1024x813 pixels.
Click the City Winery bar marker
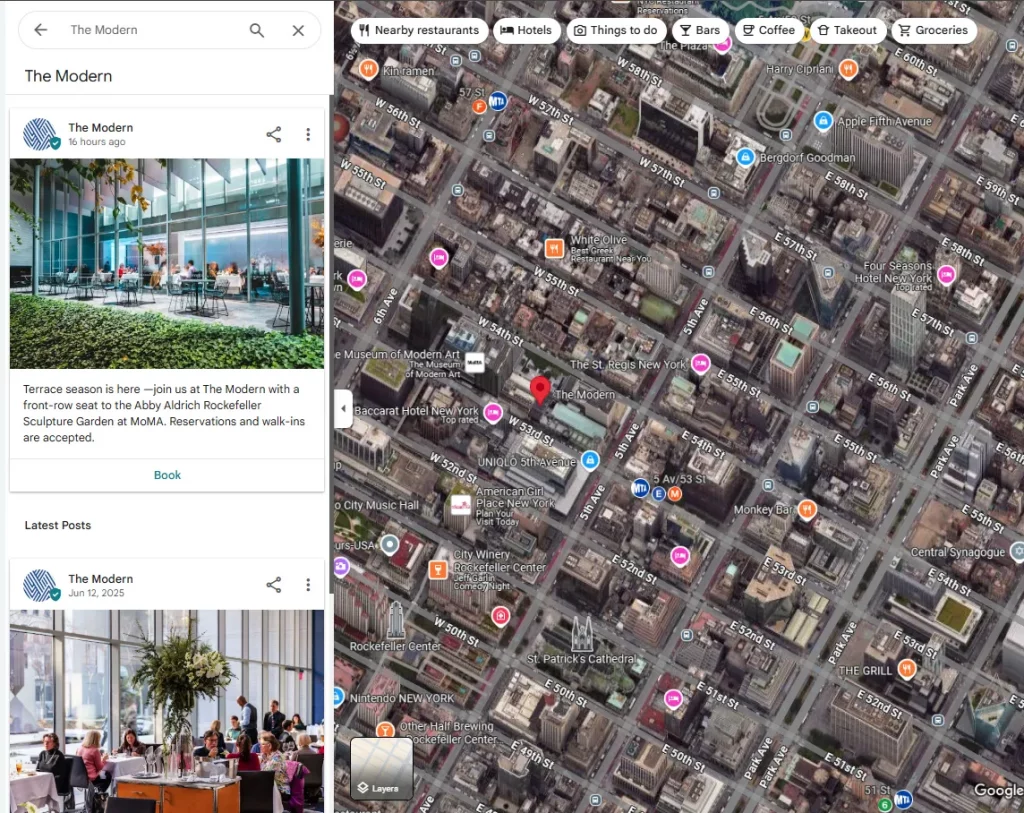point(438,569)
